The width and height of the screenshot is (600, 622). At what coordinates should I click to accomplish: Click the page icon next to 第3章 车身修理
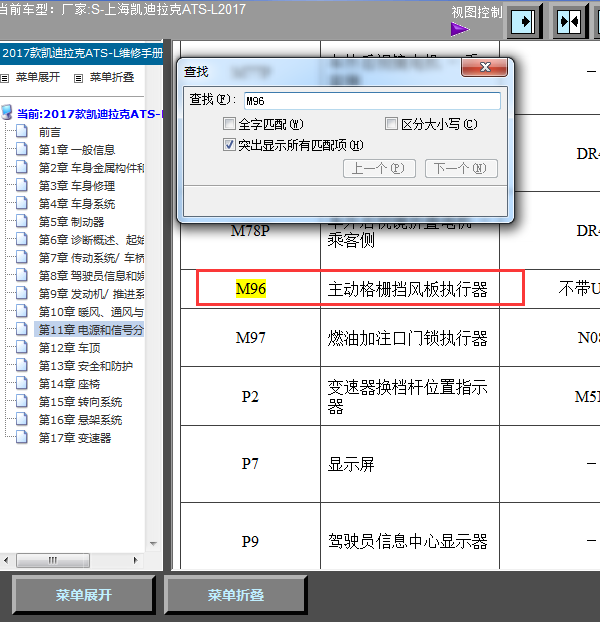21,185
